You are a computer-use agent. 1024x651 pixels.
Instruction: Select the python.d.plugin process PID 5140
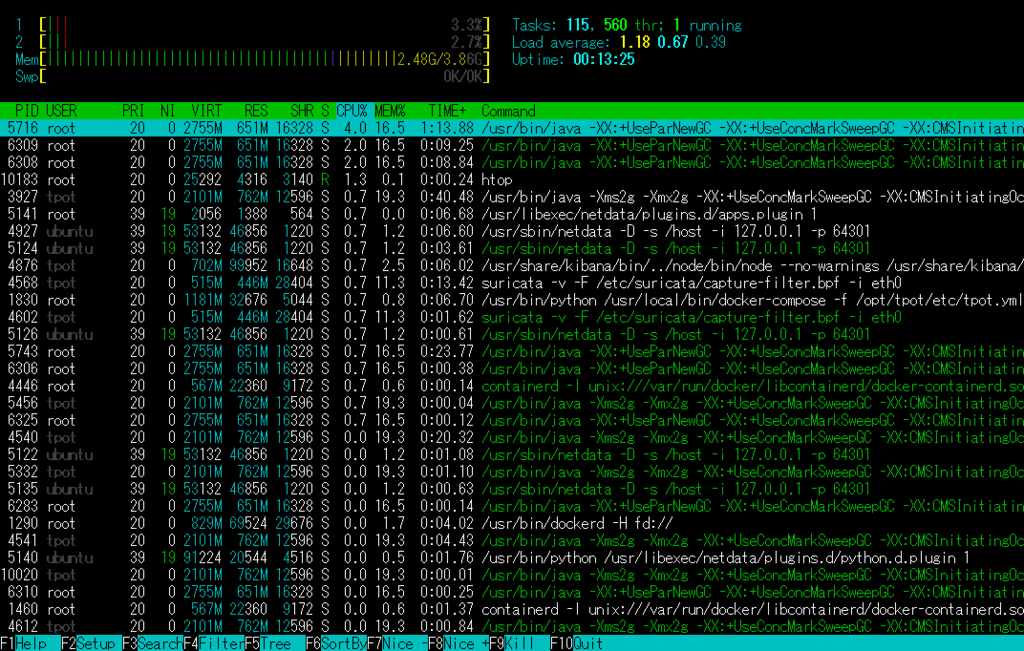512,558
